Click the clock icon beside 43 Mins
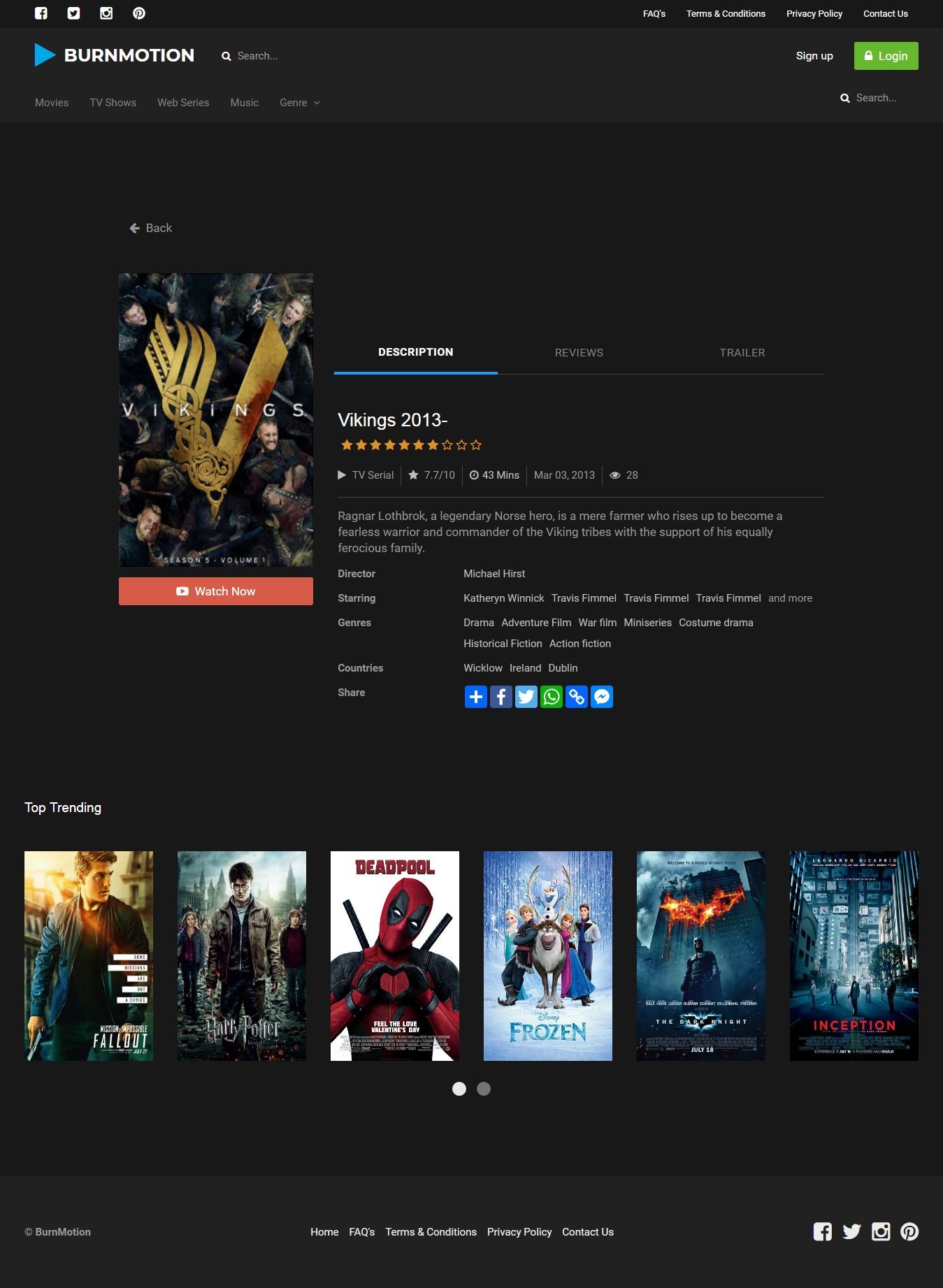943x1288 pixels. [474, 475]
